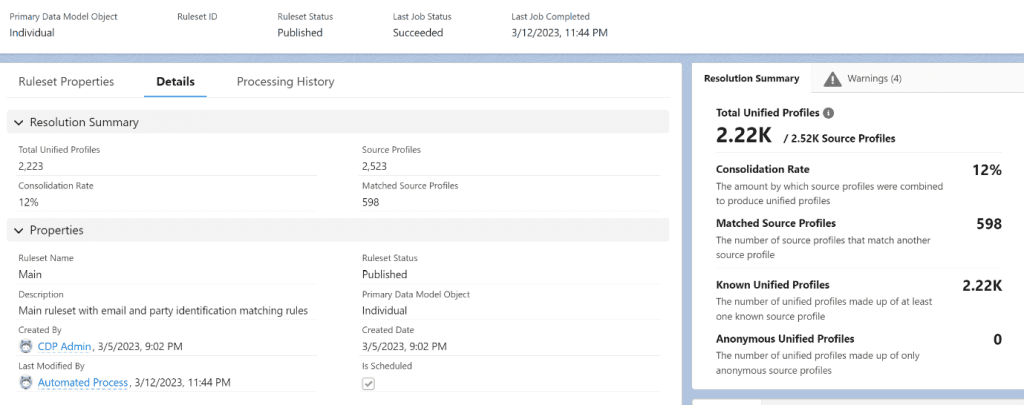Select the Details tab
This screenshot has height=405, width=1024.
pyautogui.click(x=175, y=82)
